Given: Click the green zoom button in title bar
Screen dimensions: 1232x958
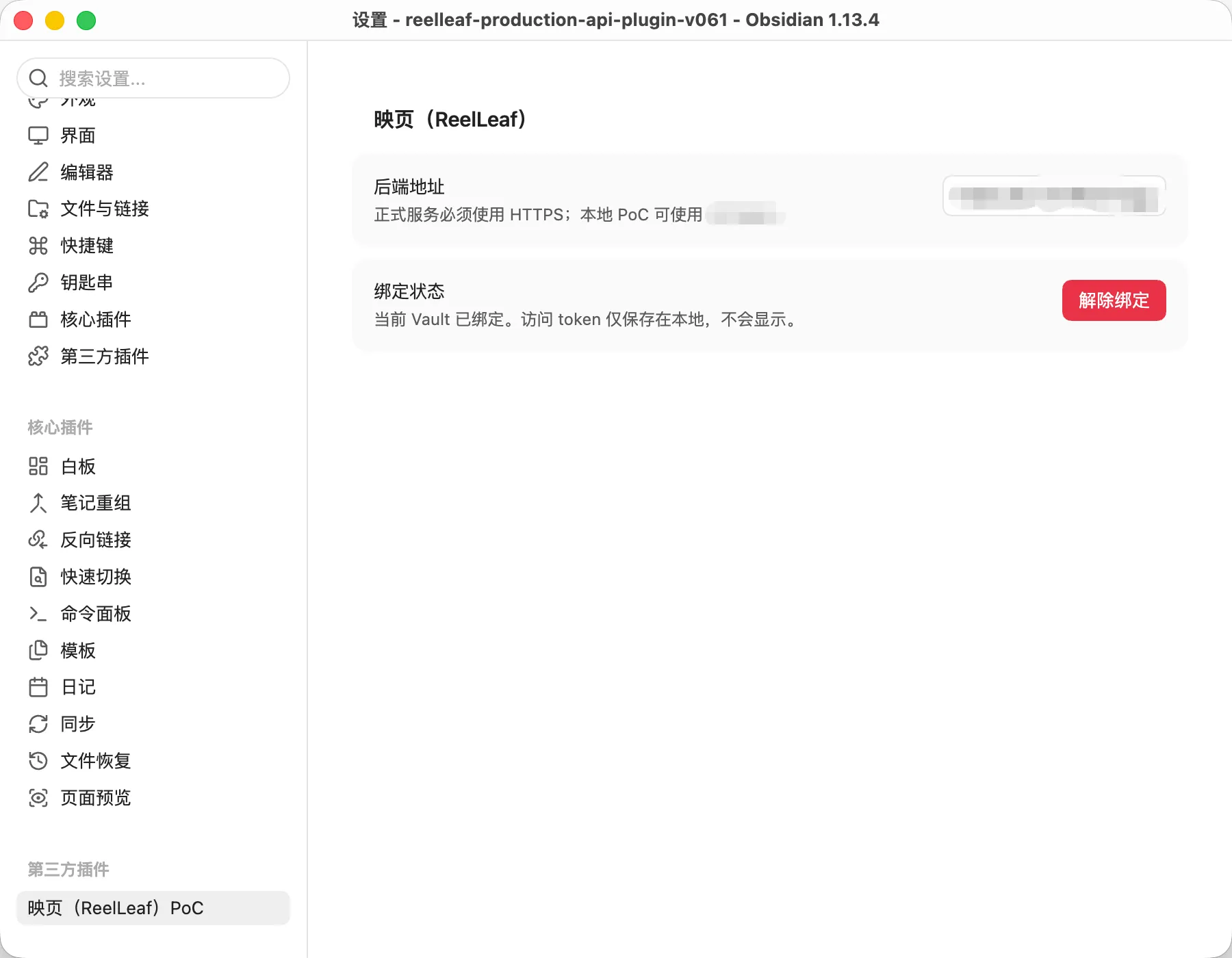Looking at the screenshot, I should [x=86, y=21].
